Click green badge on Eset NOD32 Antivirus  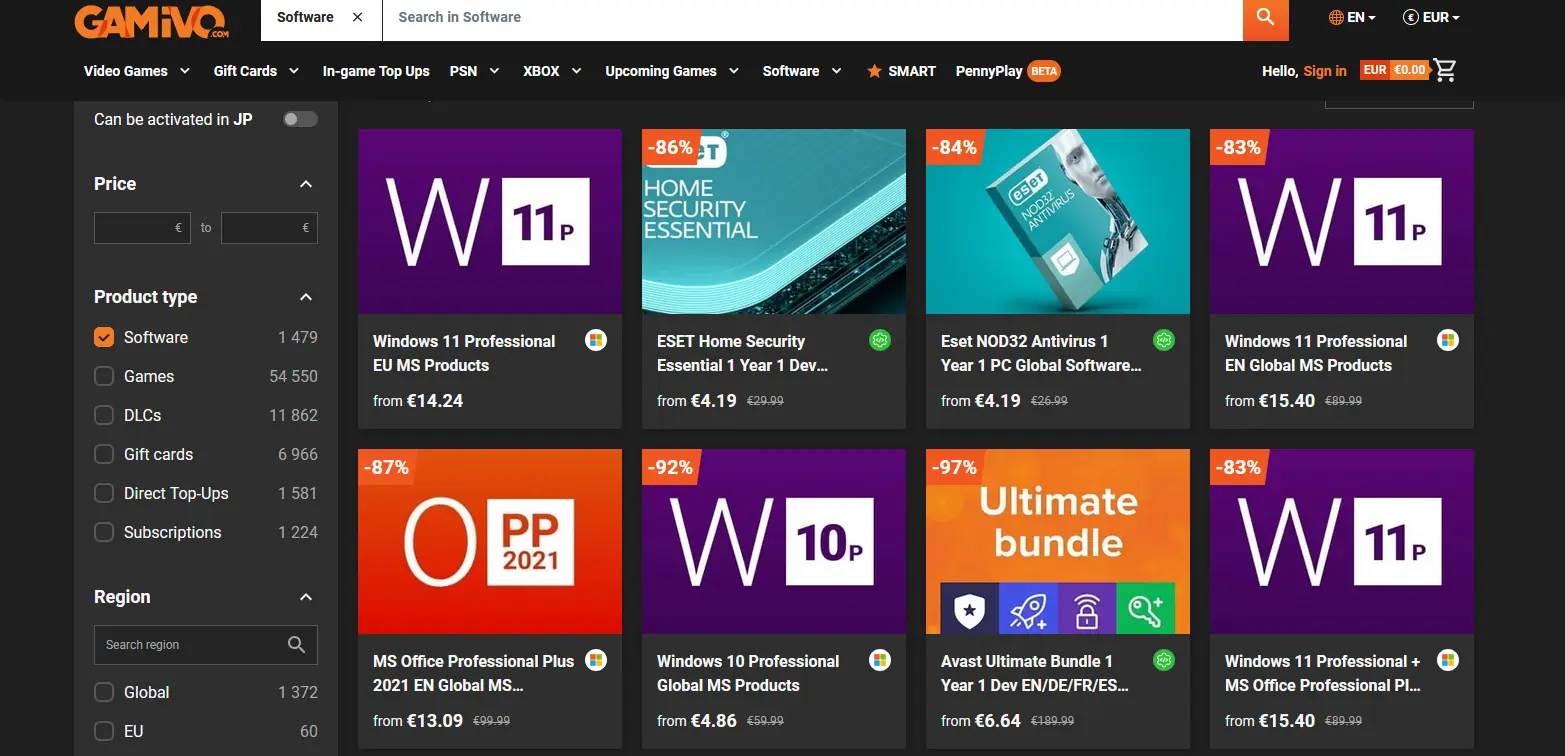click(1164, 340)
